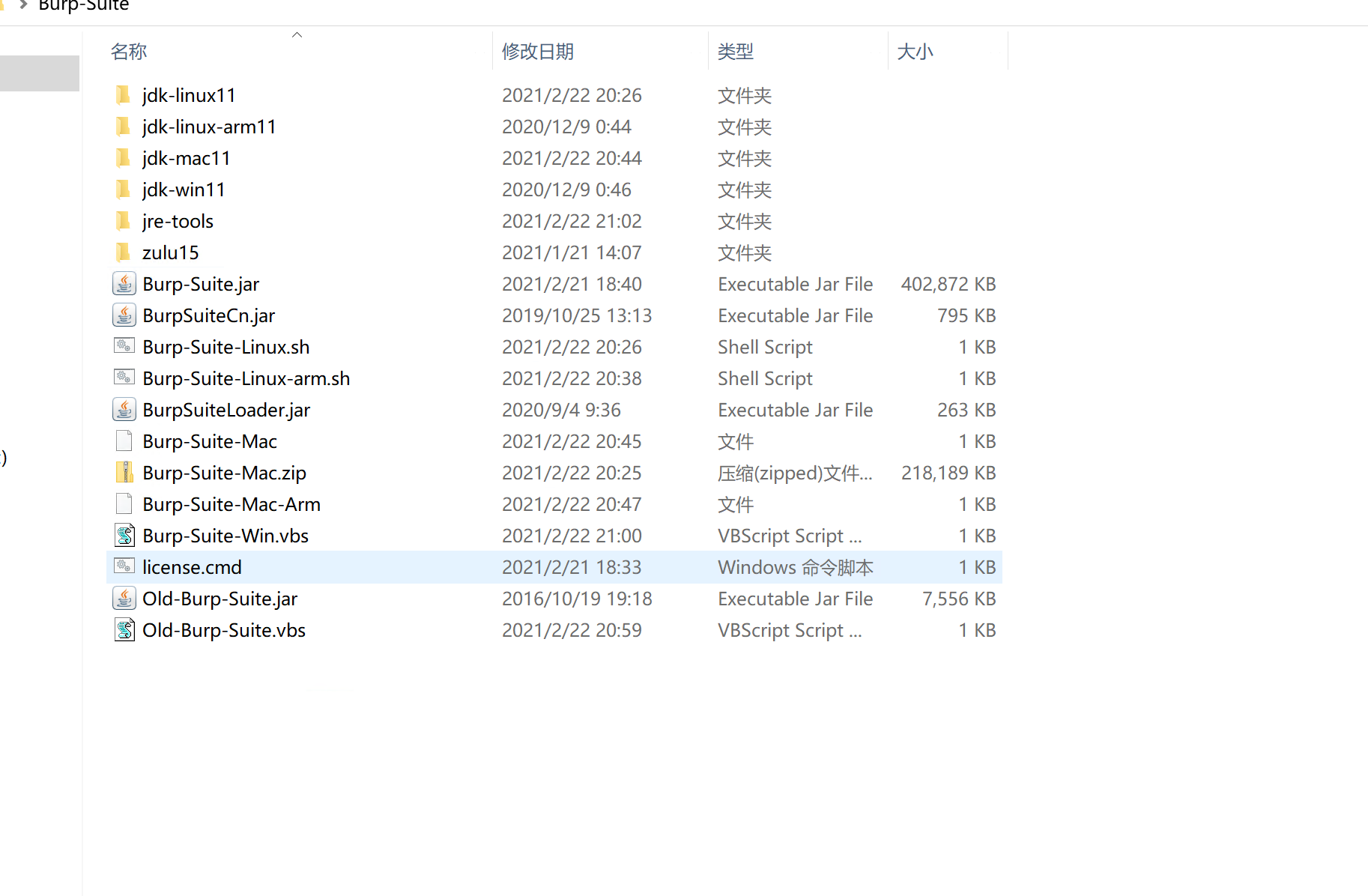The height and width of the screenshot is (896, 1368).
Task: Click the BurpSuiteLoader.jar Java icon
Action: 124,410
